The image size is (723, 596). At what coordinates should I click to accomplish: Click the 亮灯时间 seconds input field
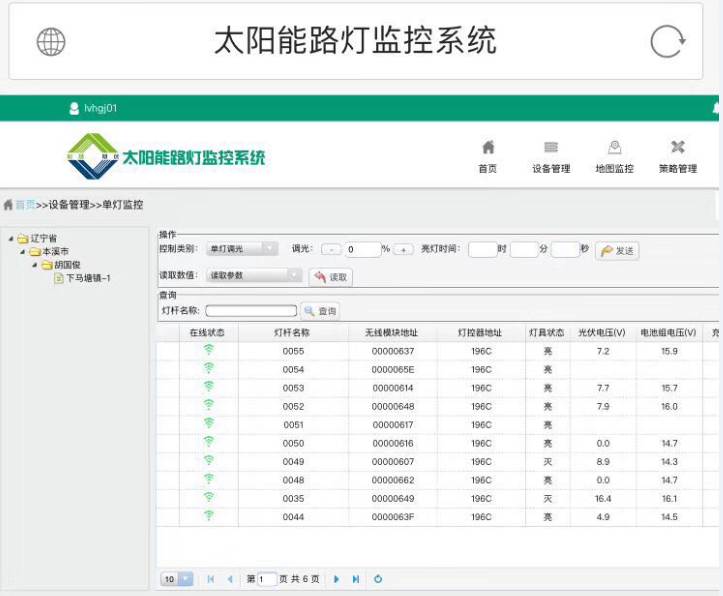[x=565, y=249]
